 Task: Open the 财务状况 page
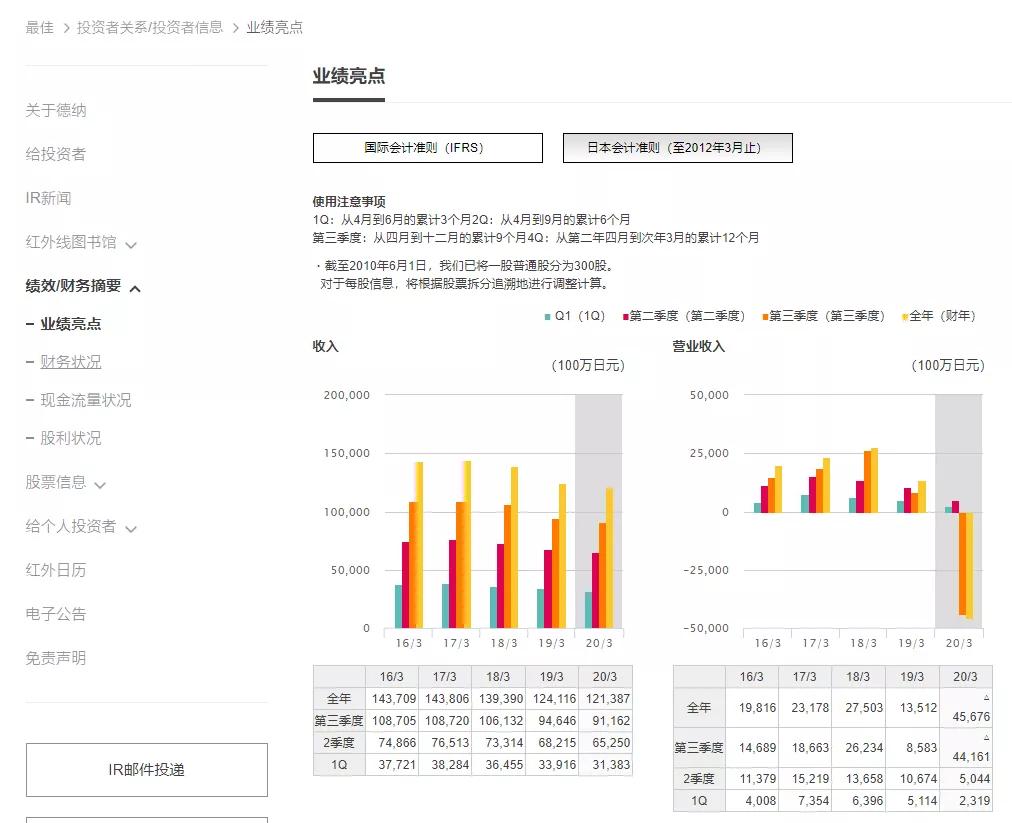click(x=70, y=361)
